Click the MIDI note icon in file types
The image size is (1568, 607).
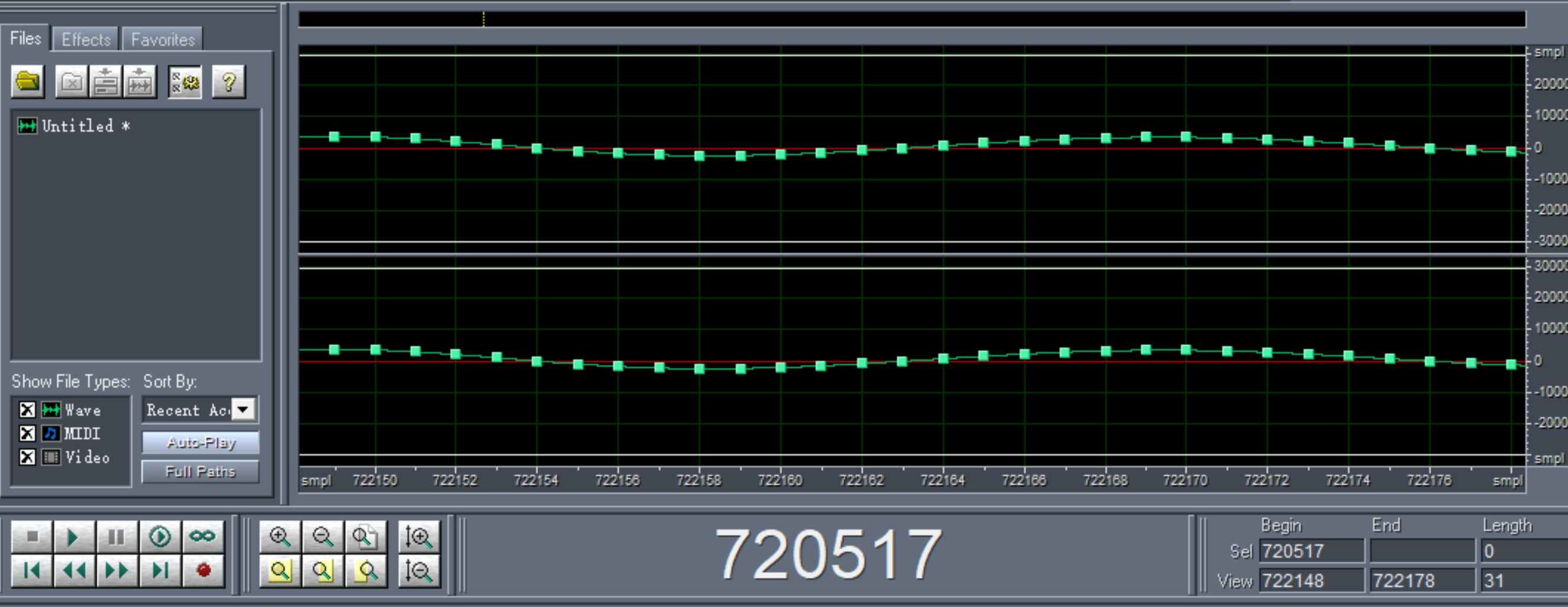[51, 434]
